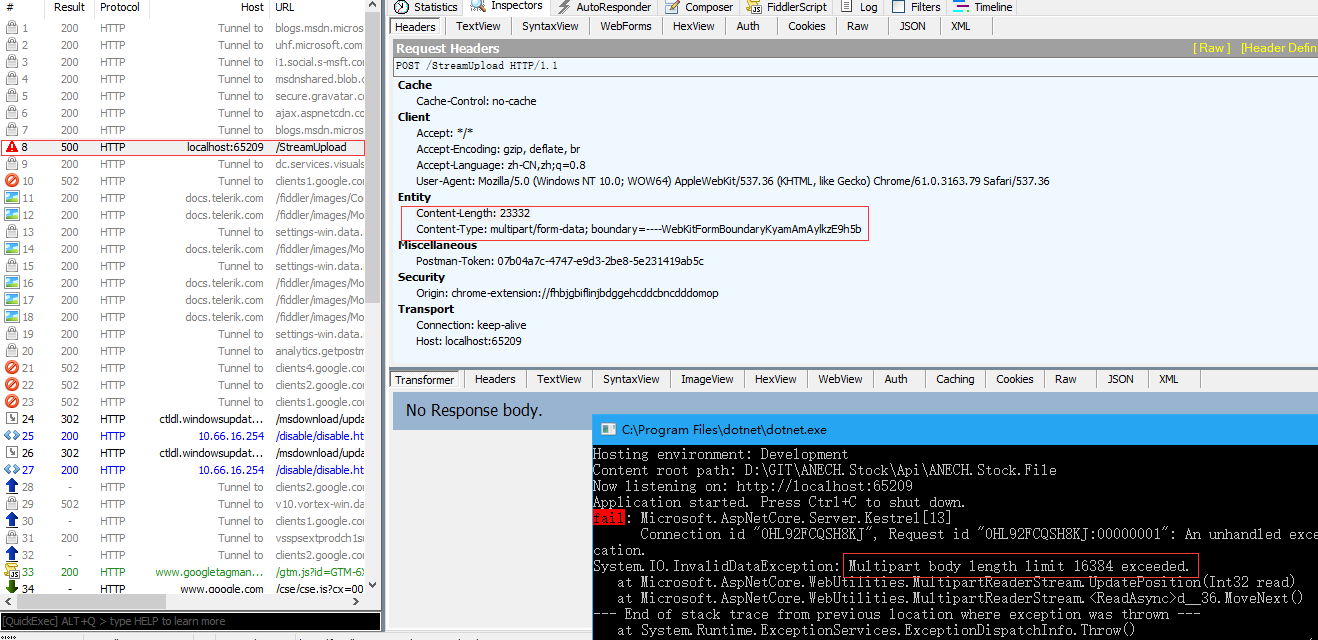1318x640 pixels.
Task: Select the request Headers inspector tab
Action: 415,27
